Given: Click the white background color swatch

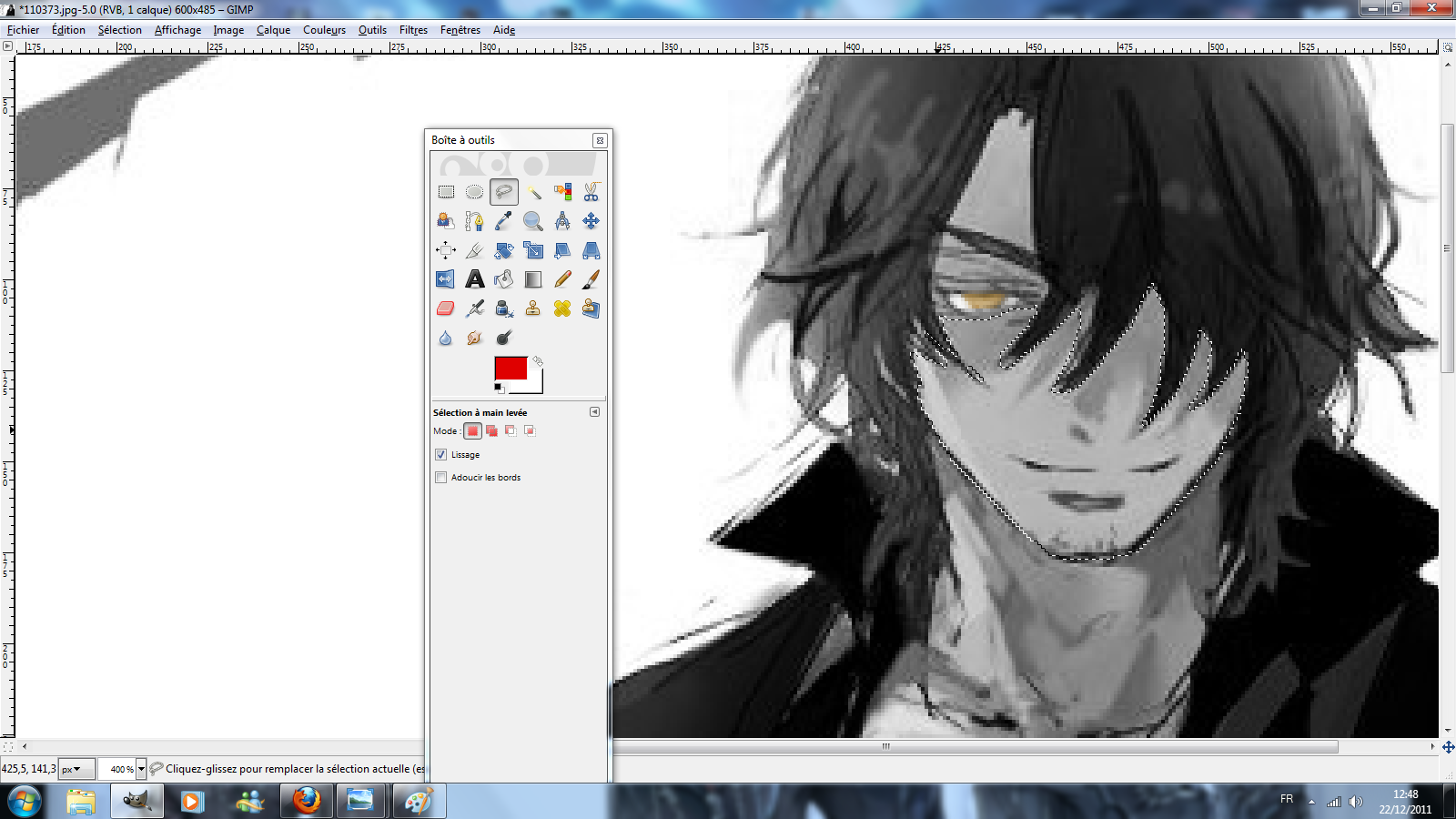Looking at the screenshot, I should point(533,385).
